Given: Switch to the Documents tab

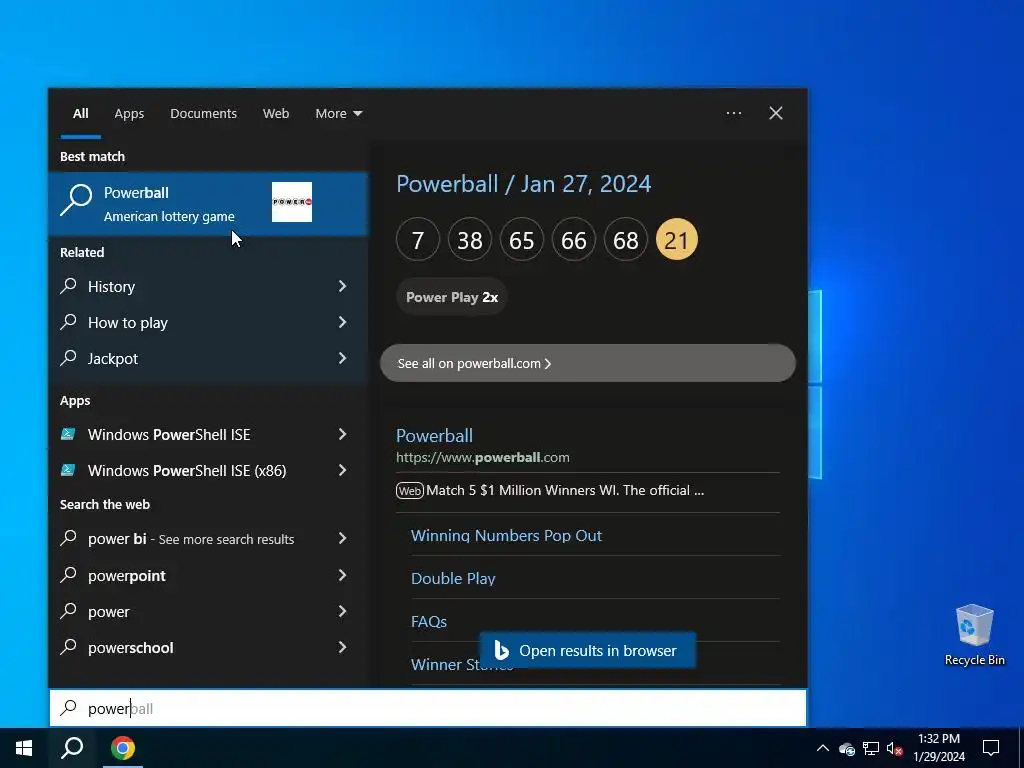Looking at the screenshot, I should click(203, 114).
